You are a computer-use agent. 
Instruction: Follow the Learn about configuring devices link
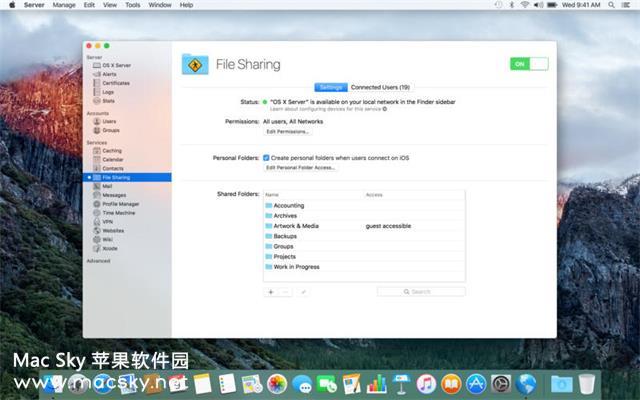pos(329,109)
